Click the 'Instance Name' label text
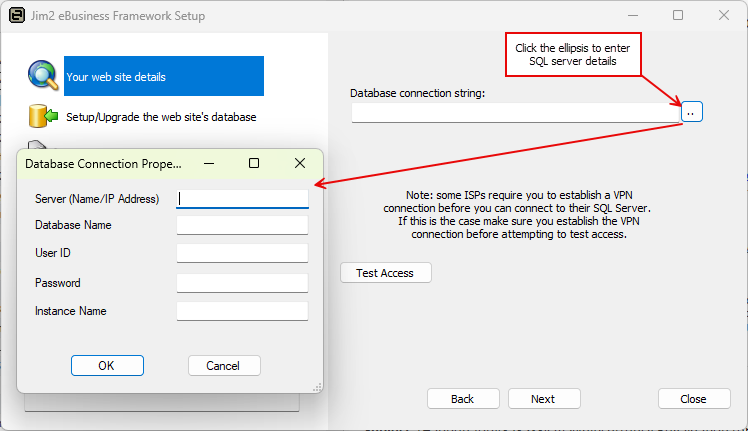 71,311
